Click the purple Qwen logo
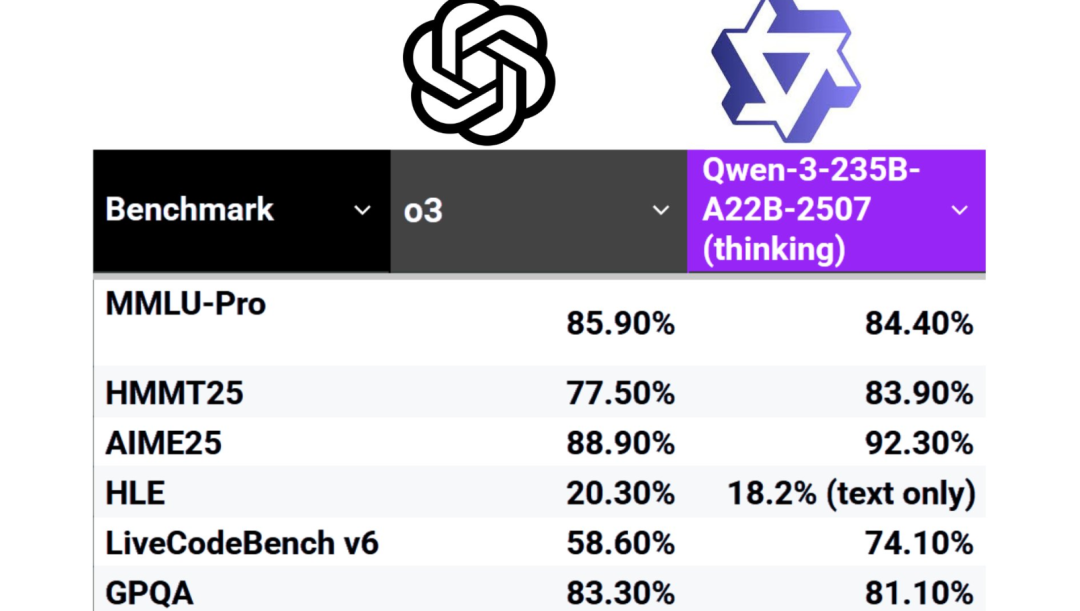This screenshot has width=1080, height=611. click(786, 71)
